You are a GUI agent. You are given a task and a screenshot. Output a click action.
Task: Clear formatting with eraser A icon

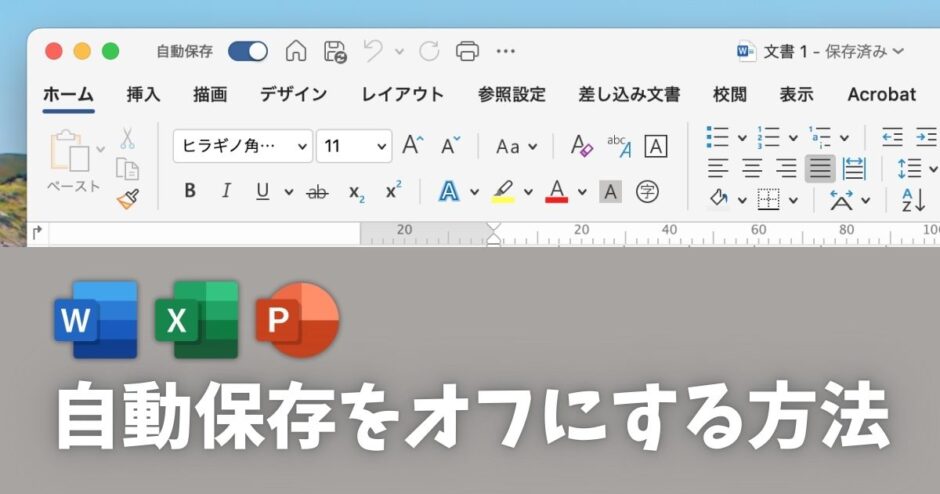[x=582, y=146]
